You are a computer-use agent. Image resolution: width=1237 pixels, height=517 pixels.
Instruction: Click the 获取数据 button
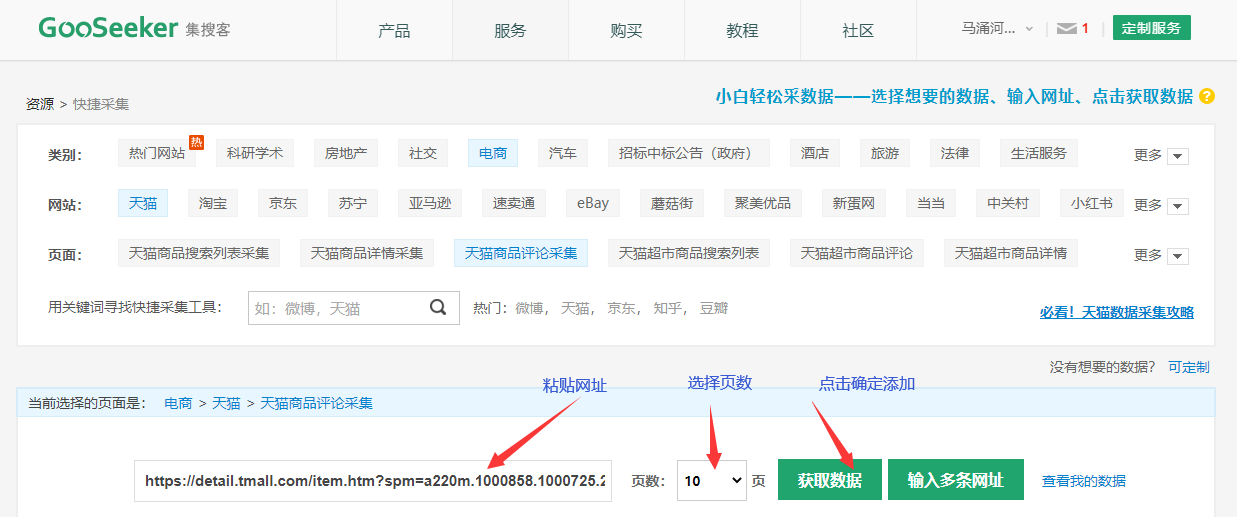coord(830,480)
